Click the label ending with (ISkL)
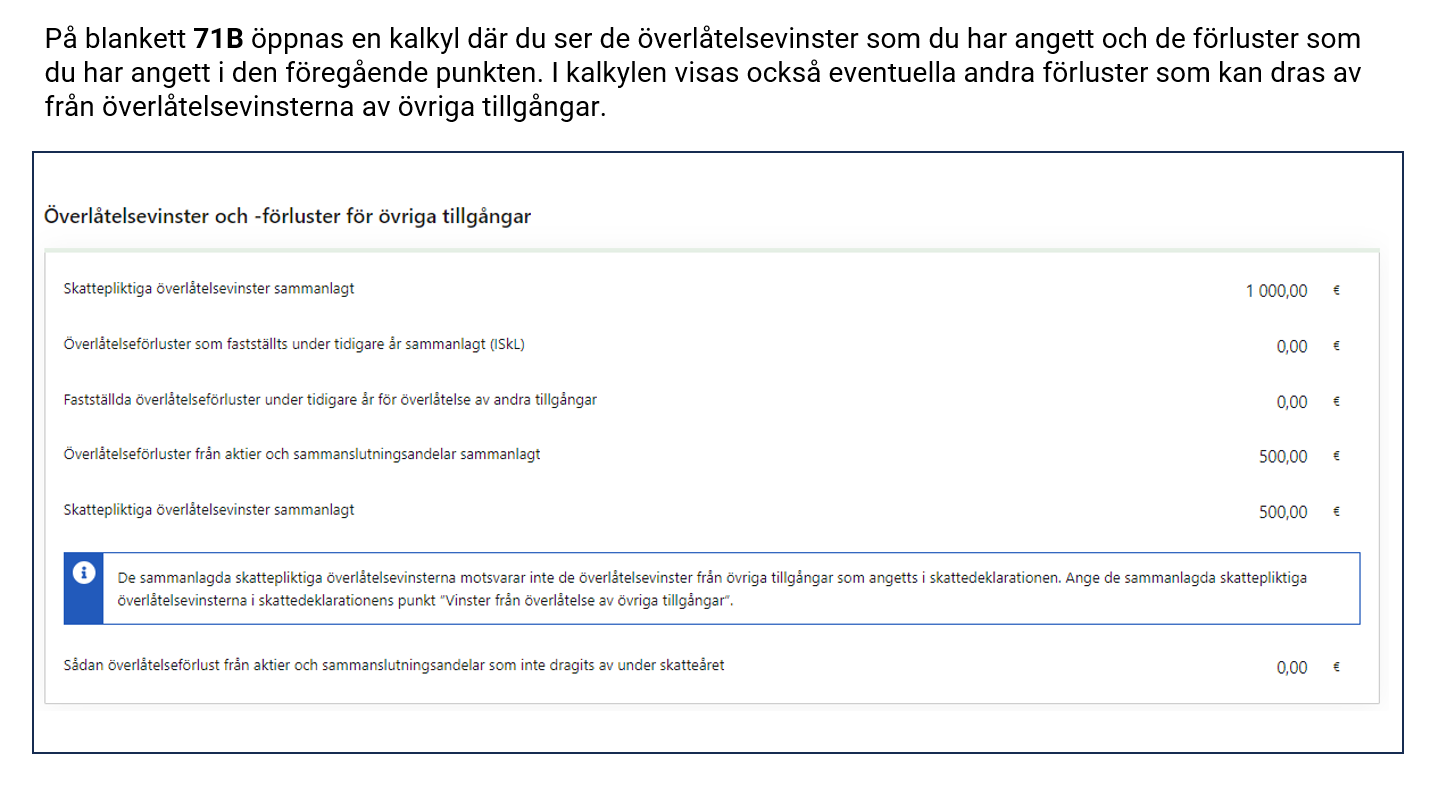1437x797 pixels. pyautogui.click(x=293, y=345)
